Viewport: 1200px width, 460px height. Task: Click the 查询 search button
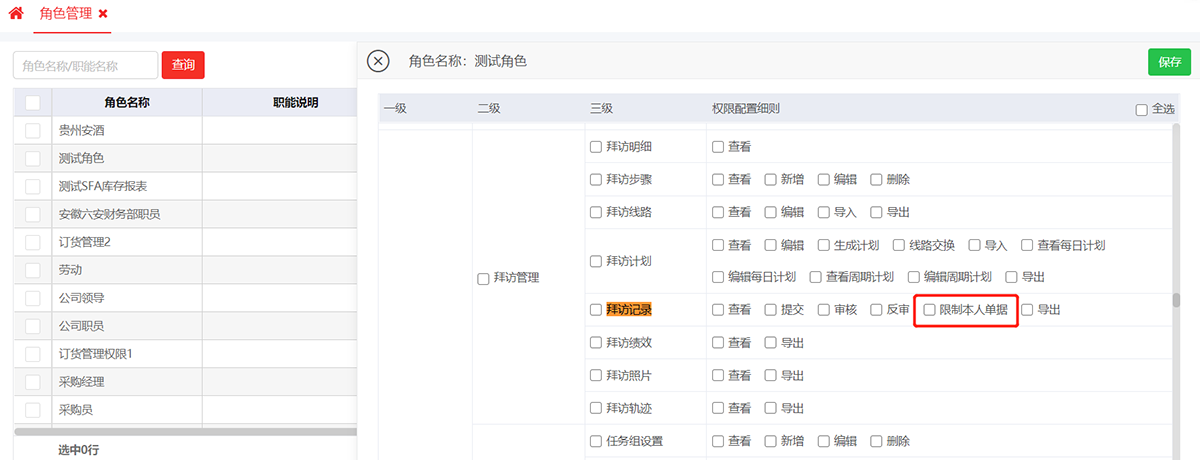183,65
